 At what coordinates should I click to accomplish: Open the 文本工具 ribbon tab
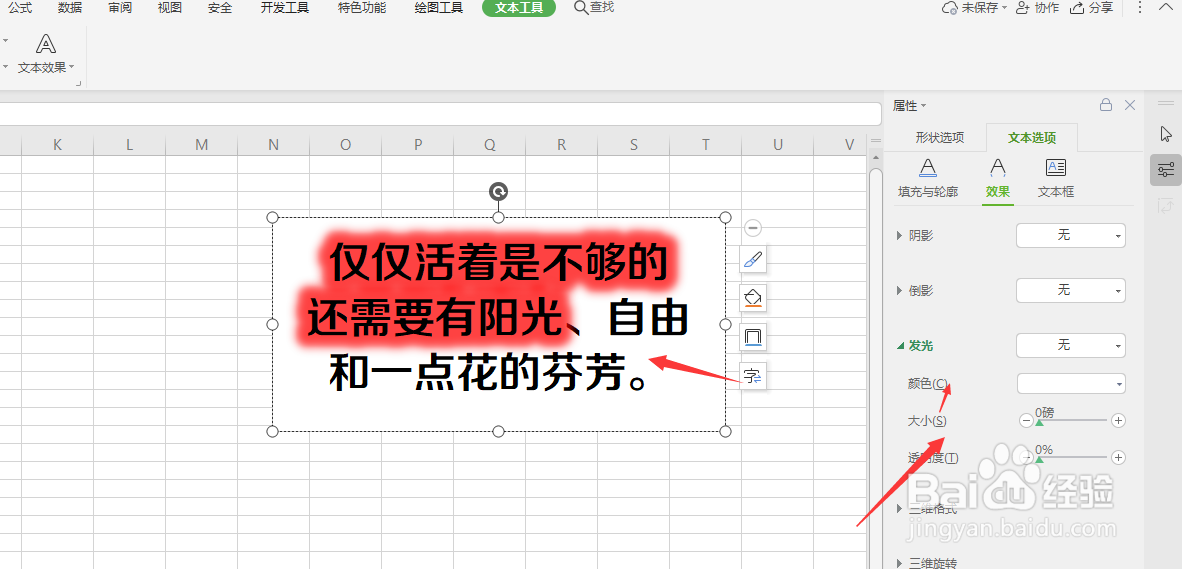[519, 8]
